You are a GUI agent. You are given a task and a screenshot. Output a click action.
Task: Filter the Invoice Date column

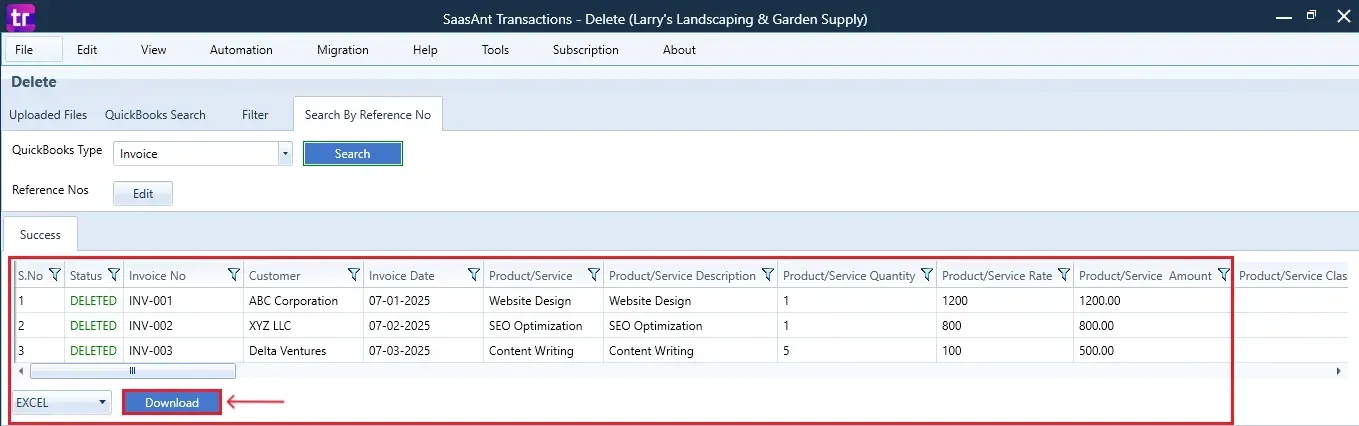click(474, 275)
